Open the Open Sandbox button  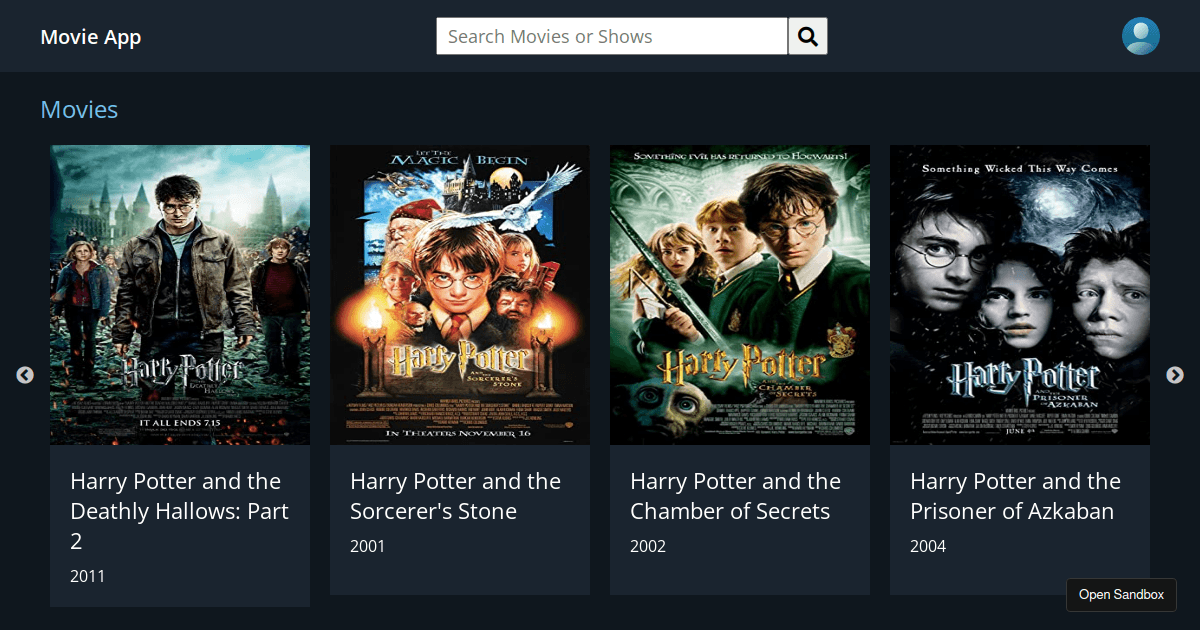[1121, 595]
